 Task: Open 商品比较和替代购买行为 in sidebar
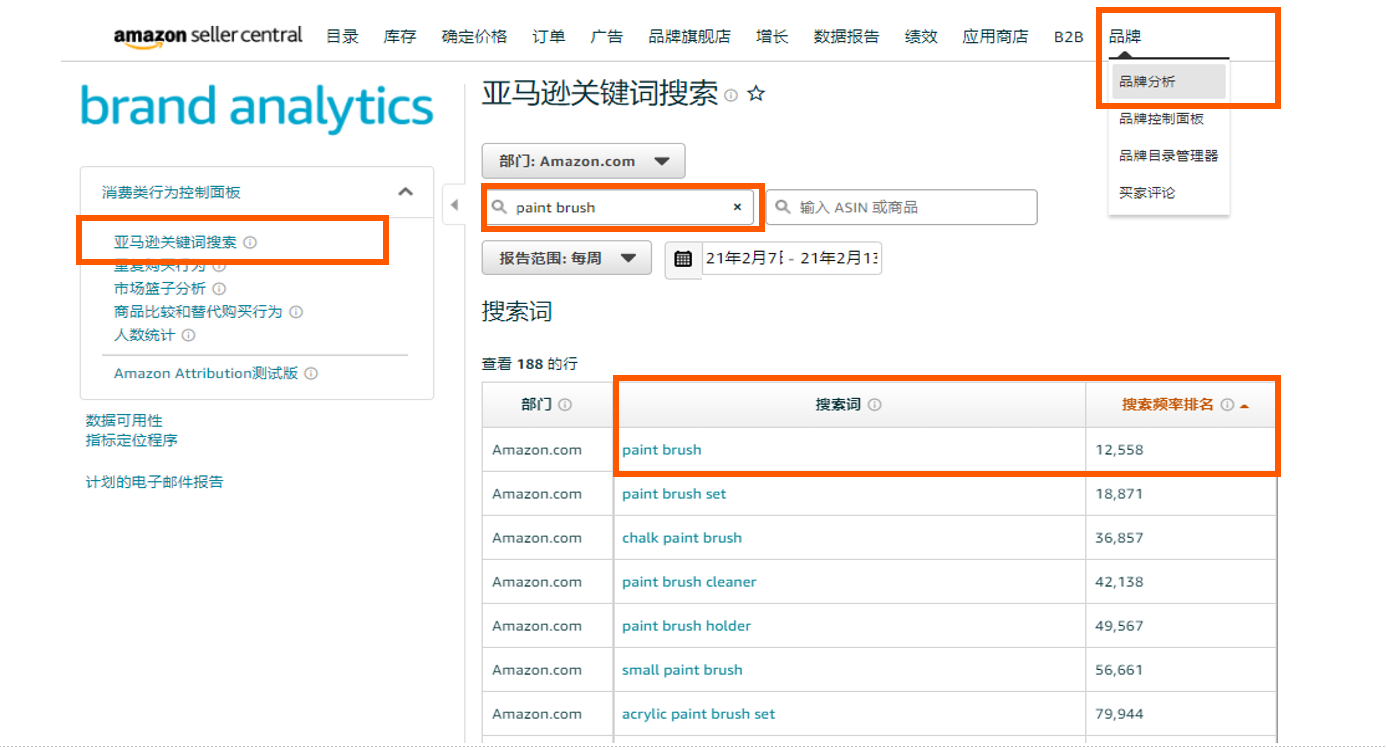198,312
